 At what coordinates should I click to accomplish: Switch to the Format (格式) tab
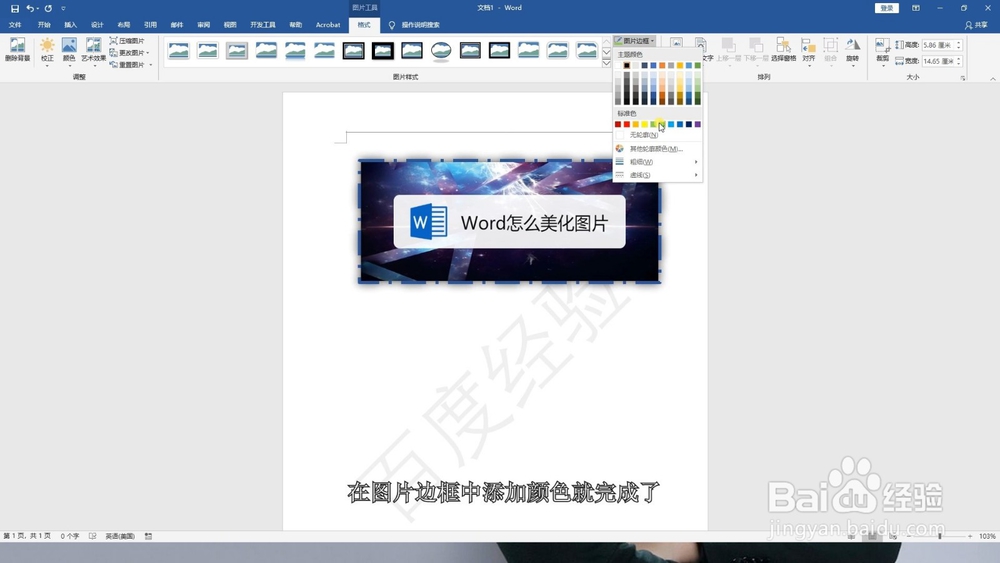[x=364, y=25]
